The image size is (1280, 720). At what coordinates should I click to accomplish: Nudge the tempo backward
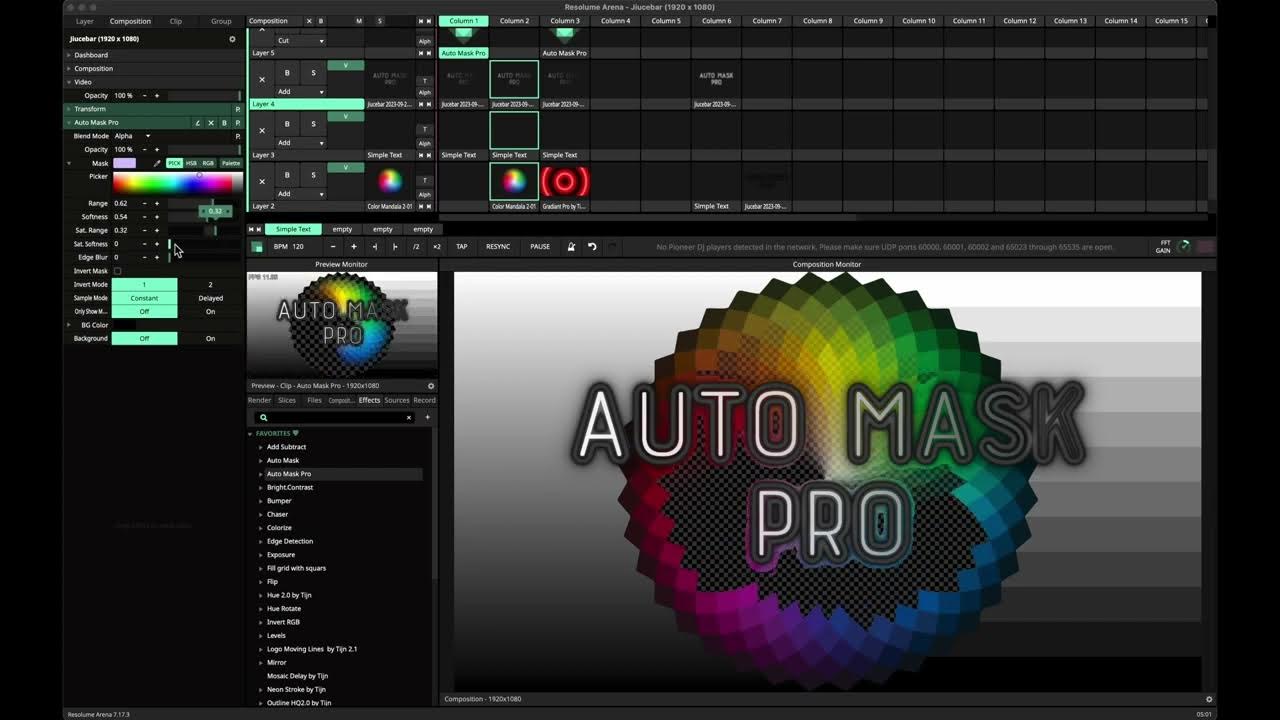[x=374, y=246]
